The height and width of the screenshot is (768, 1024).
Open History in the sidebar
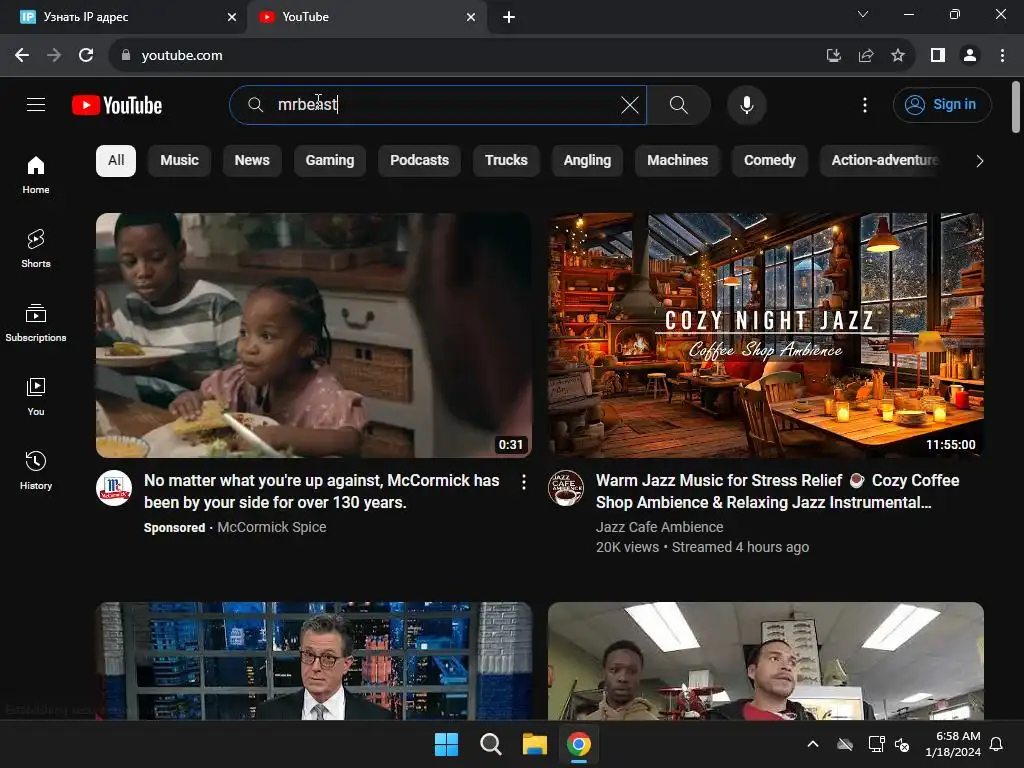tap(36, 470)
